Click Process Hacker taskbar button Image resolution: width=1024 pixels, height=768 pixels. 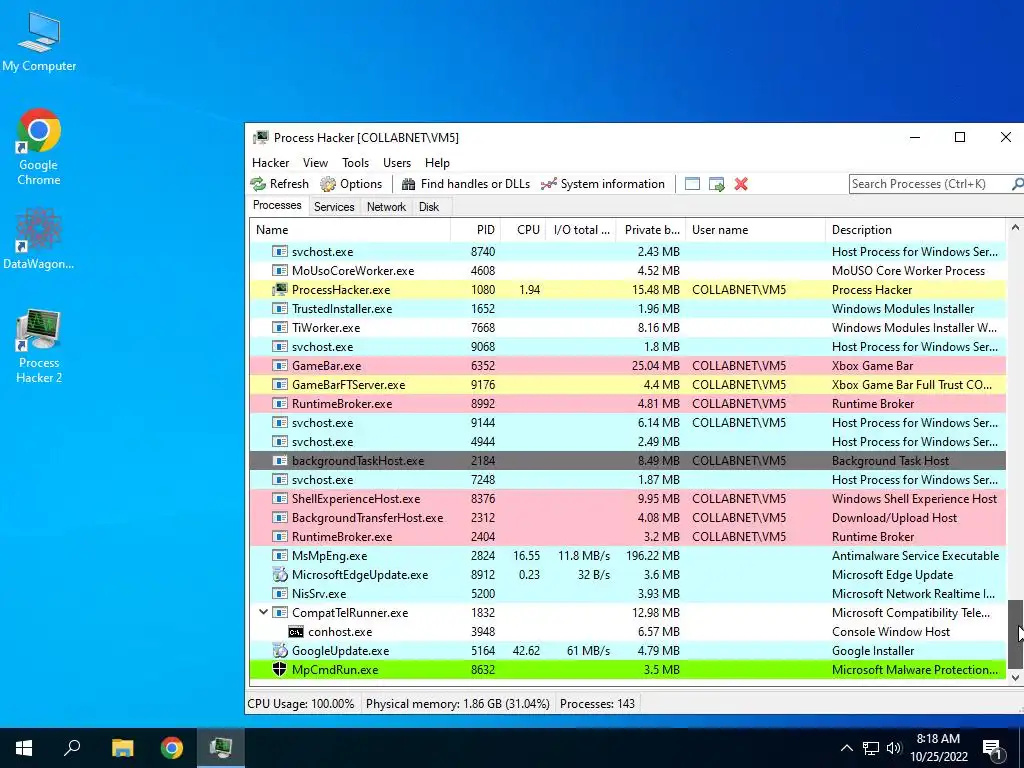tap(221, 748)
